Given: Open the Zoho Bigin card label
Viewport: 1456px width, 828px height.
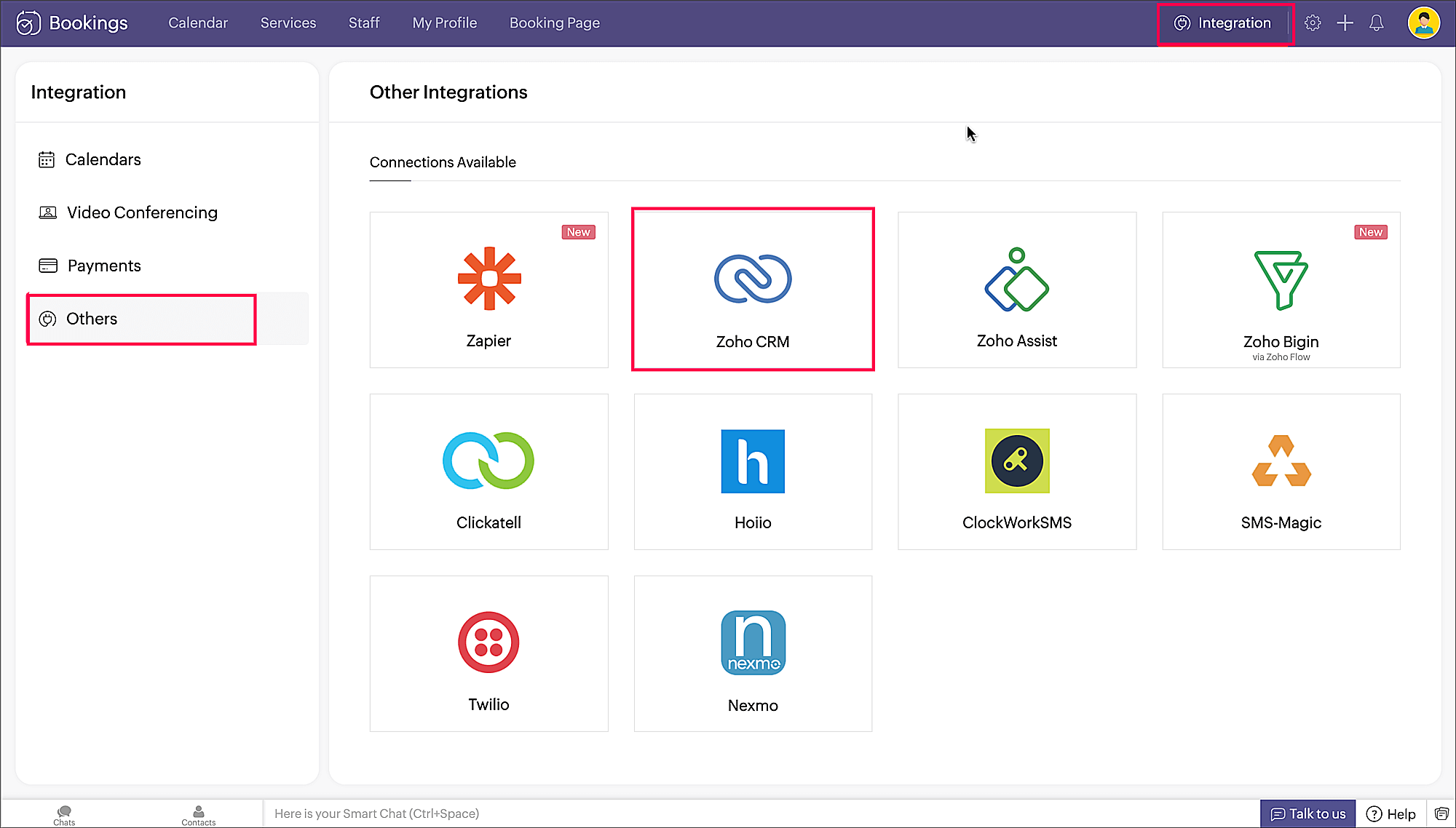Looking at the screenshot, I should point(1281,341).
